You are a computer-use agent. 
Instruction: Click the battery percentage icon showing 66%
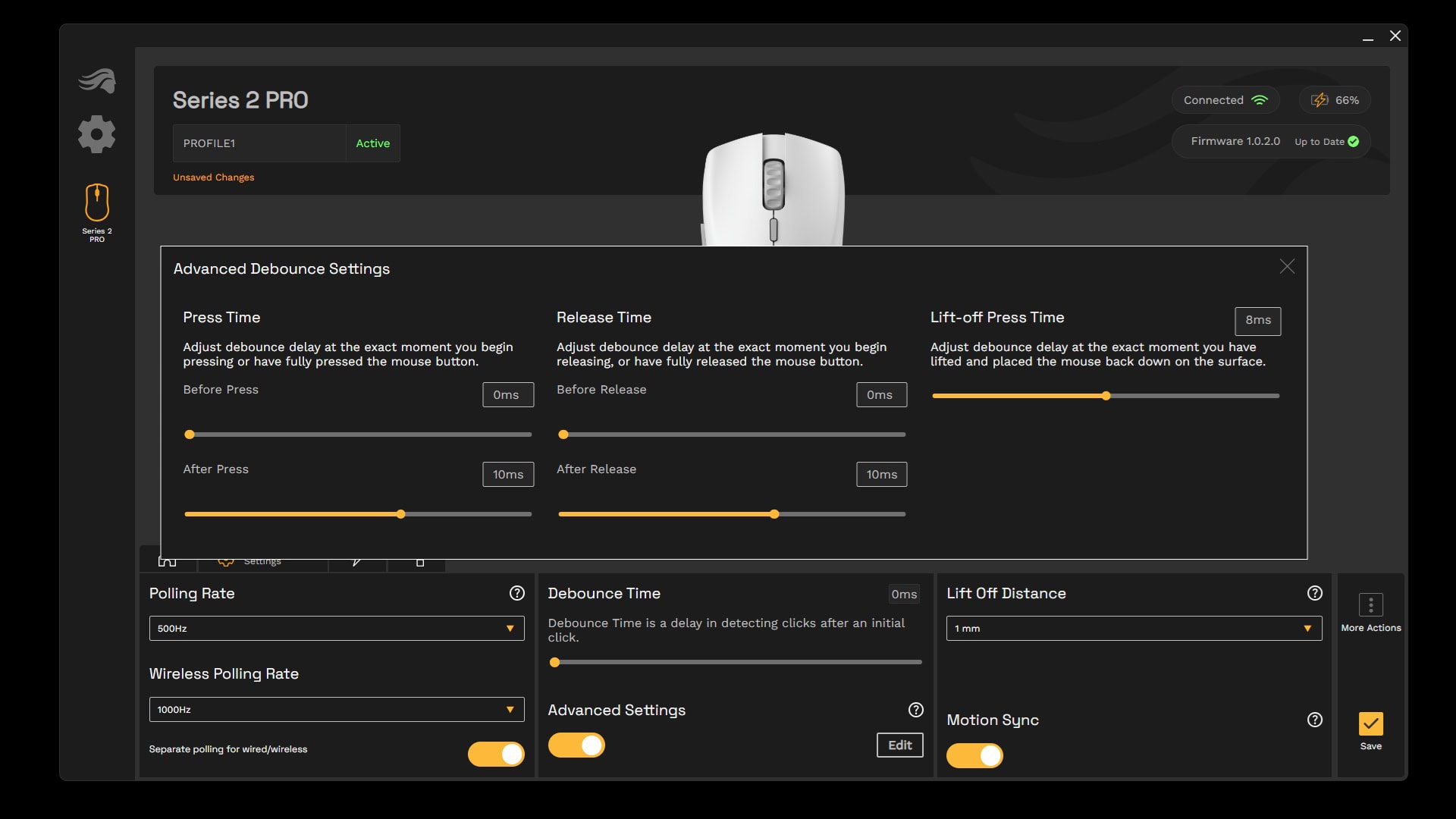click(1335, 100)
